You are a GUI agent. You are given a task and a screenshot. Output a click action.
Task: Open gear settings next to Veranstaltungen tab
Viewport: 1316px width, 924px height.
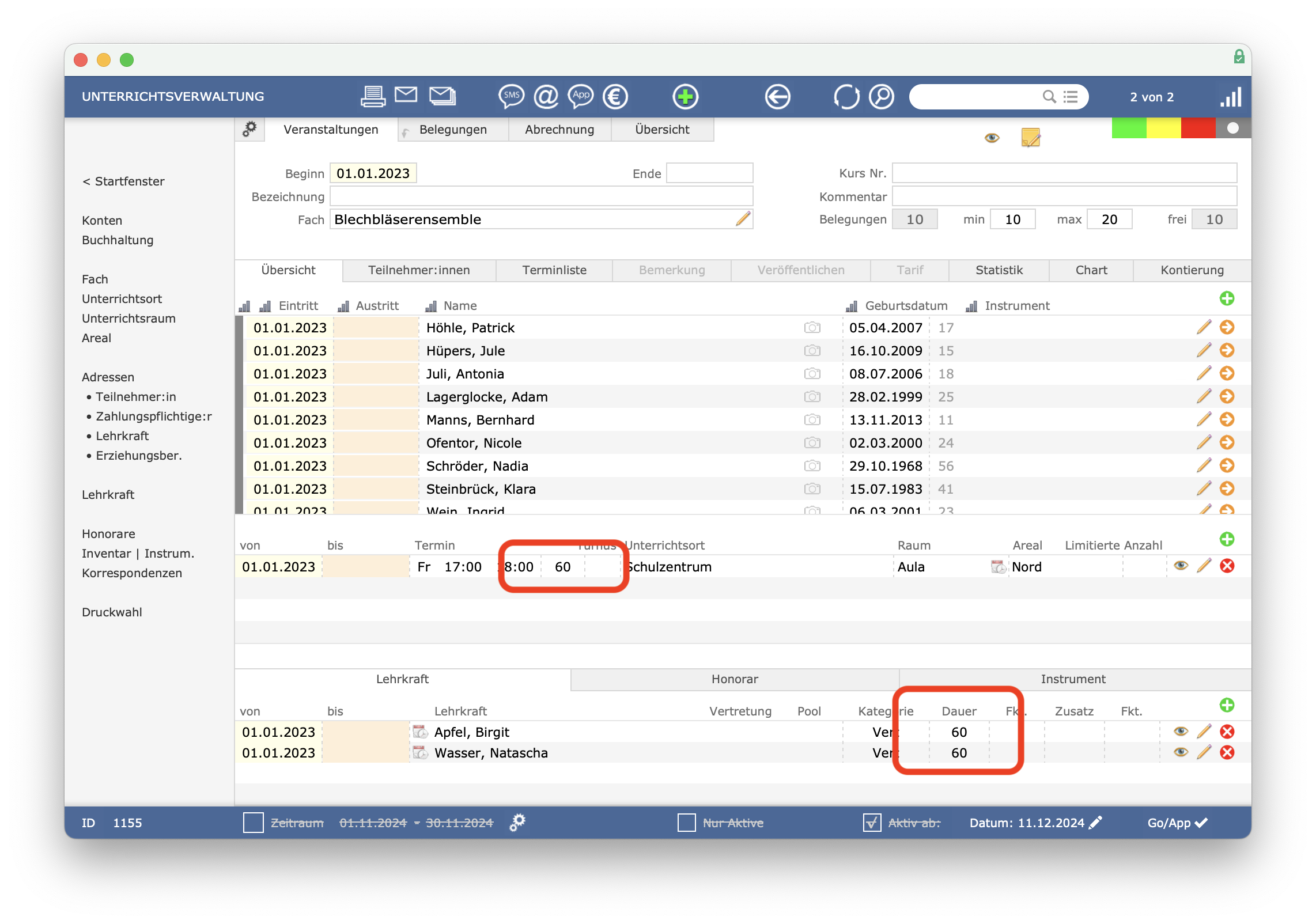pos(249,129)
